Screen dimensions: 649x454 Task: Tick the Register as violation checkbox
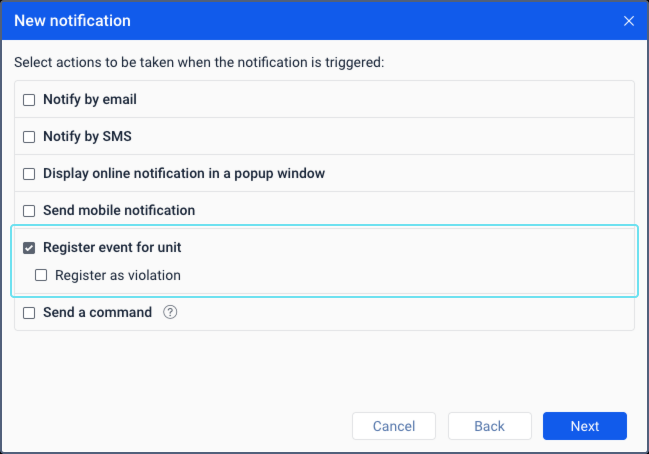pos(41,276)
